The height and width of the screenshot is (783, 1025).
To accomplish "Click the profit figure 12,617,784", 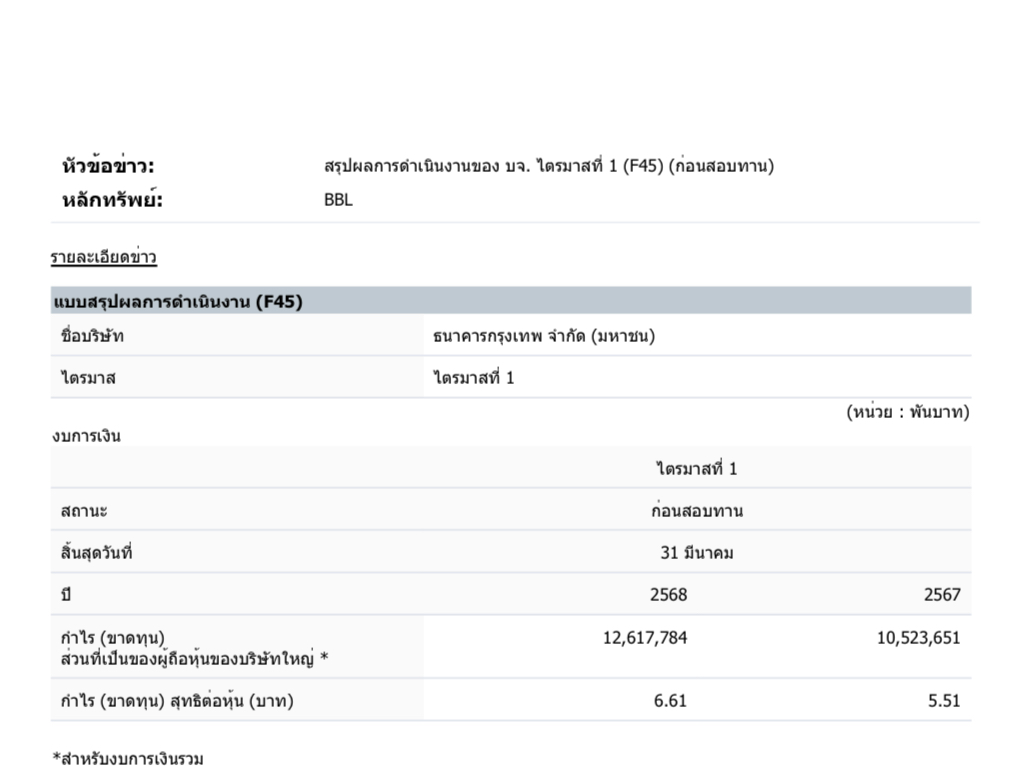I will [645, 639].
